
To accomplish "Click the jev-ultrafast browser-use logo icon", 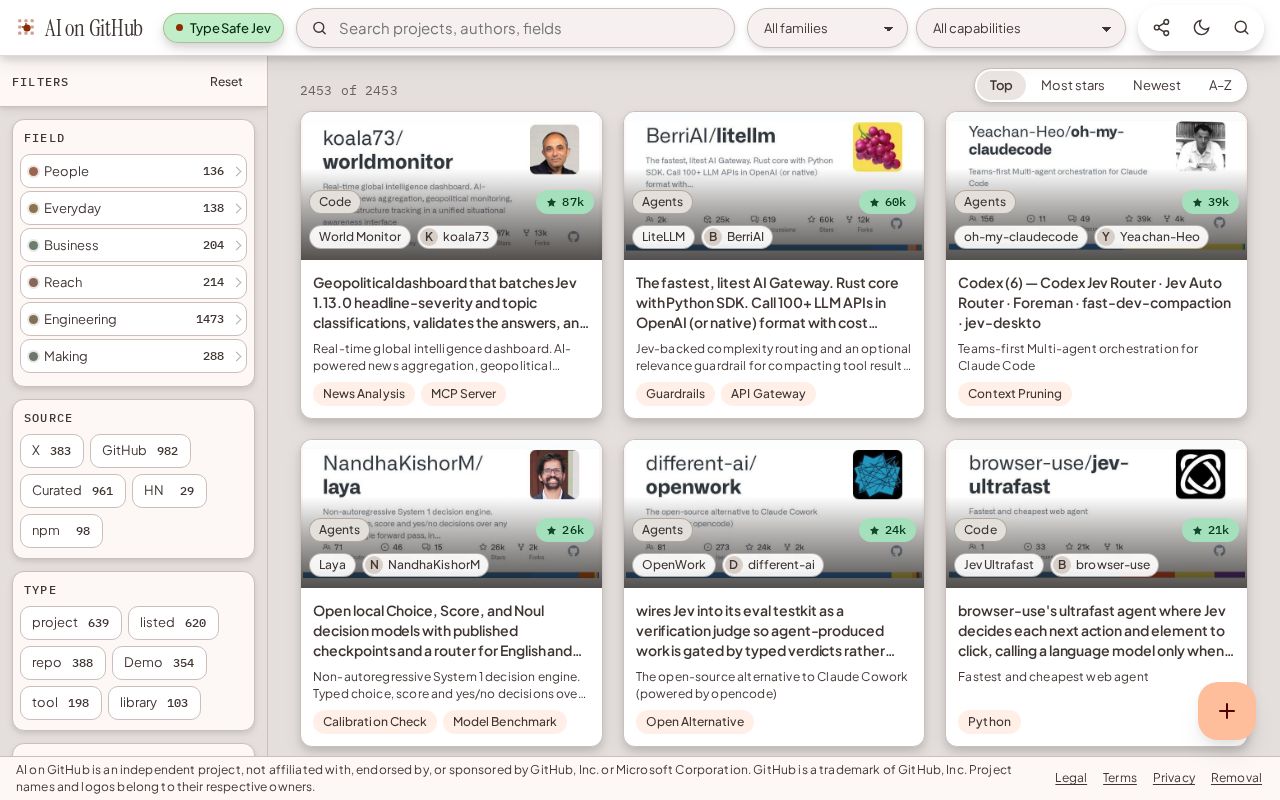I will coord(1201,474).
